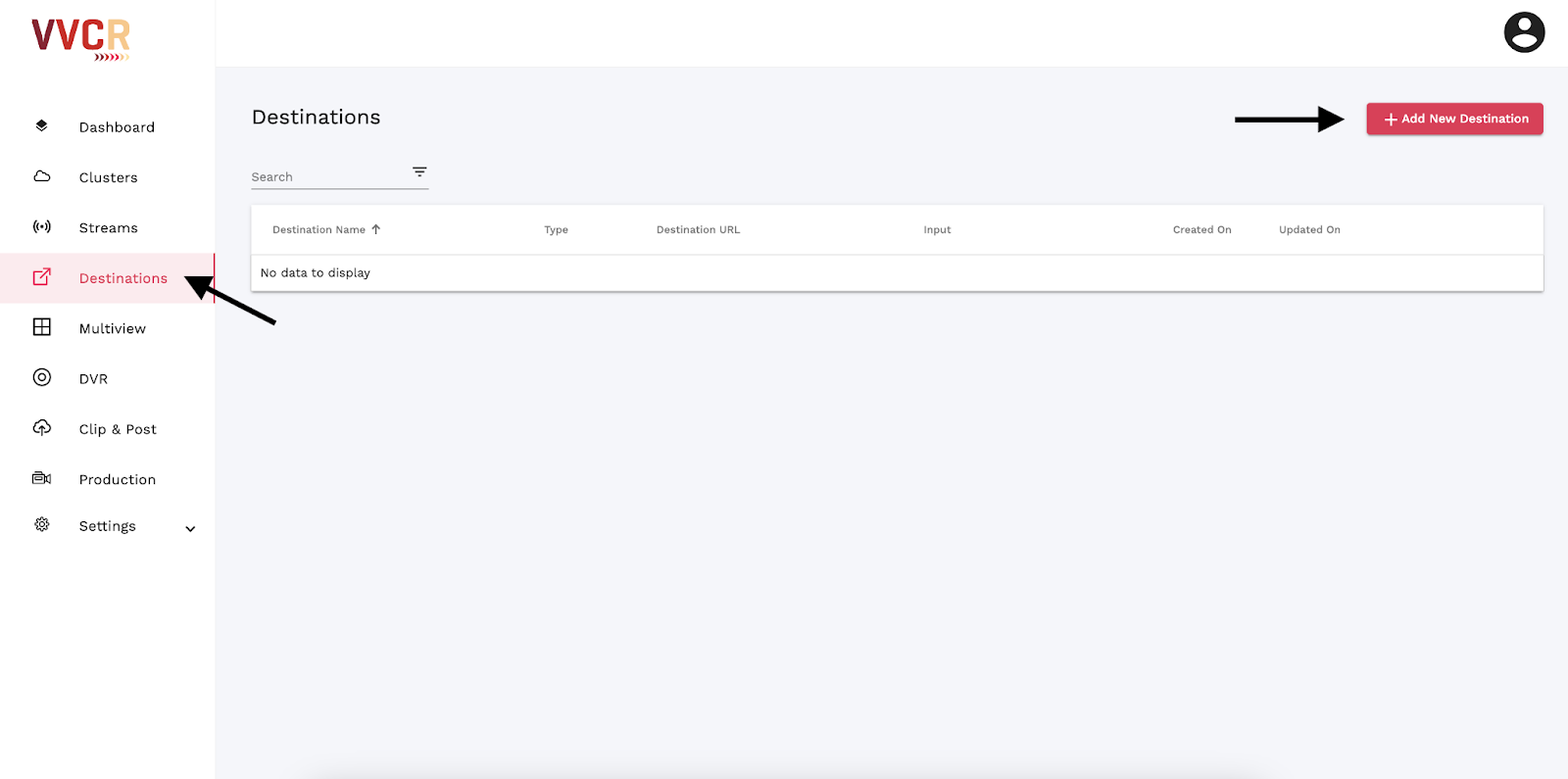1568x779 pixels.
Task: Expand the Settings submenu chevron
Action: pyautogui.click(x=190, y=529)
